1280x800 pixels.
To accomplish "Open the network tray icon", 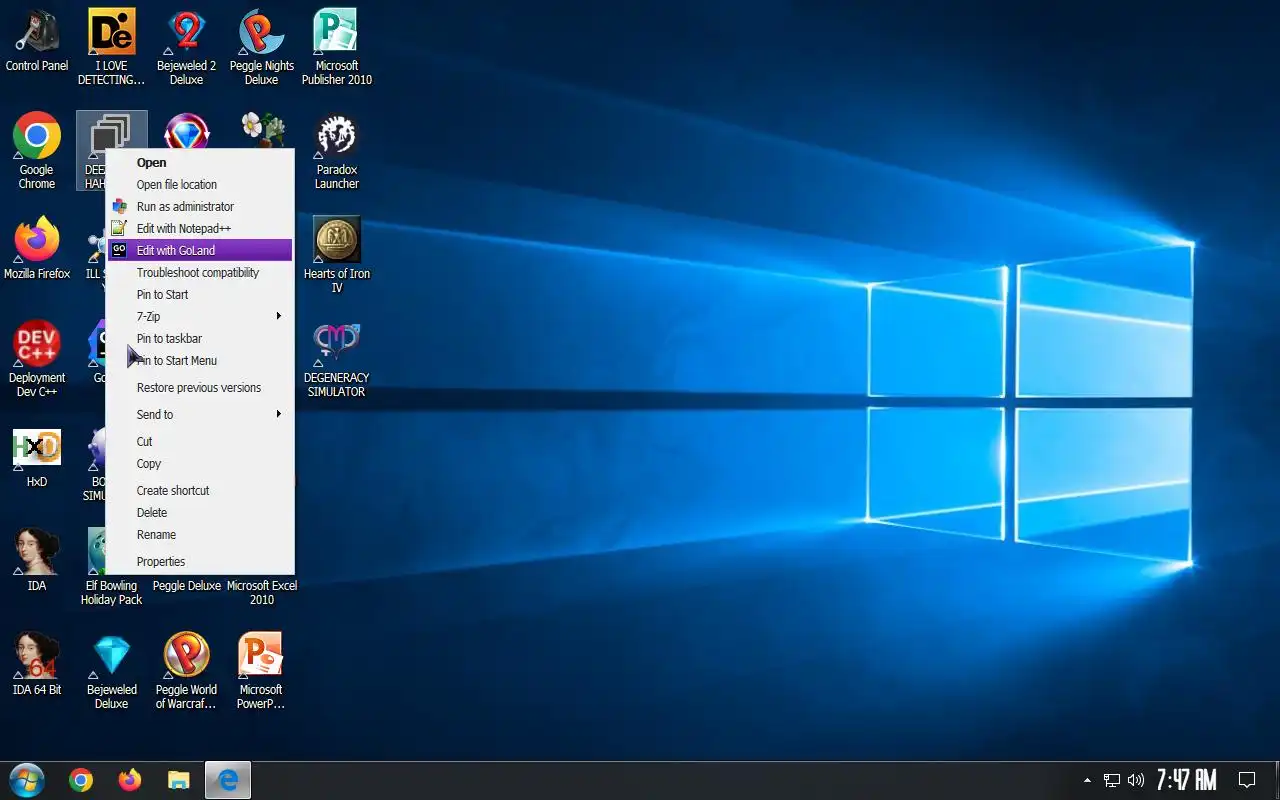I will click(1112, 780).
